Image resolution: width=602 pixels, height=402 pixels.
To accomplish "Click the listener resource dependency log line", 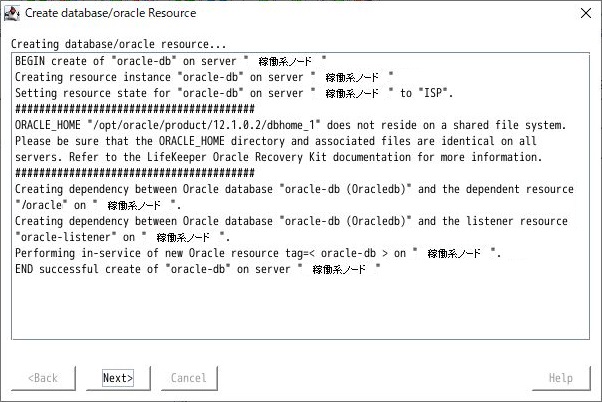I will pos(291,221).
